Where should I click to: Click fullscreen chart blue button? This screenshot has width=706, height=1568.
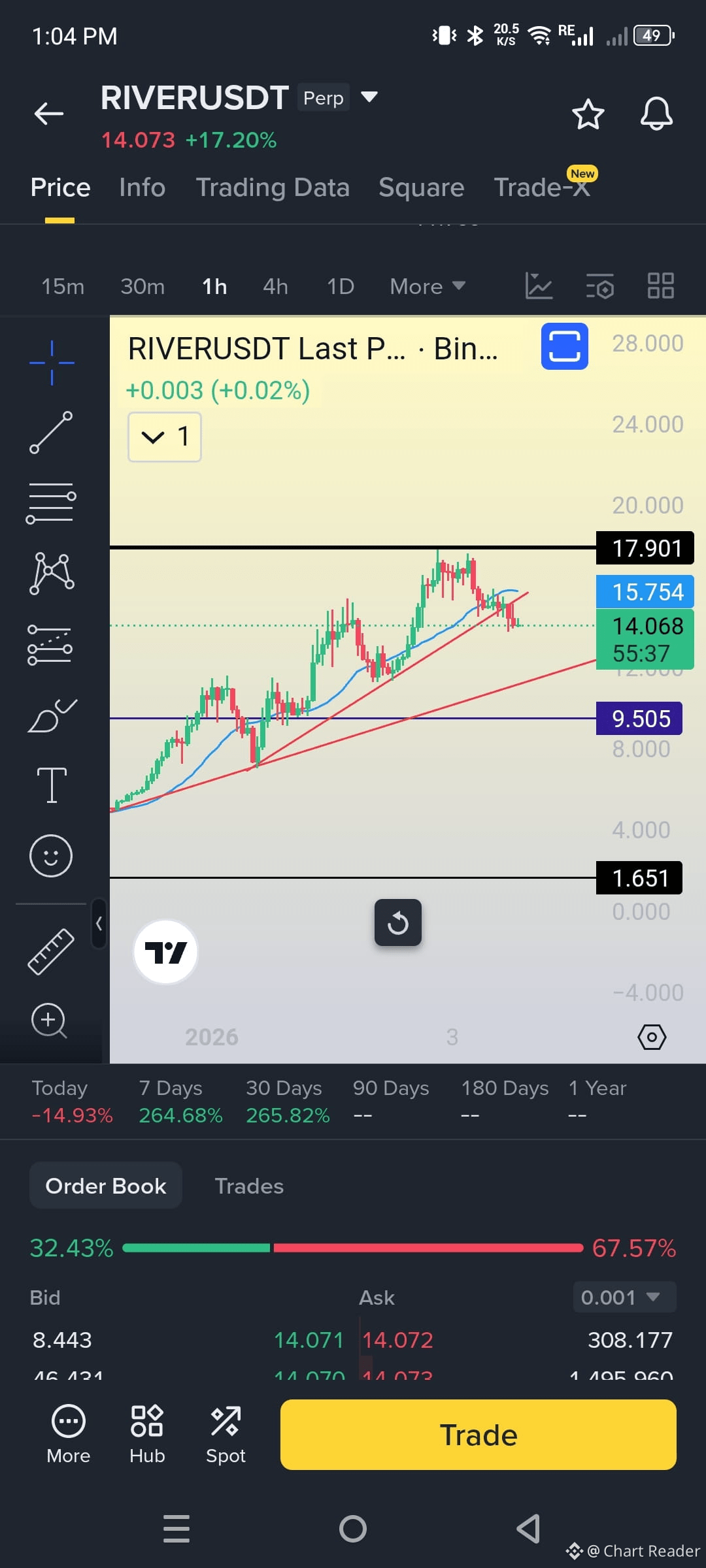[x=565, y=346]
